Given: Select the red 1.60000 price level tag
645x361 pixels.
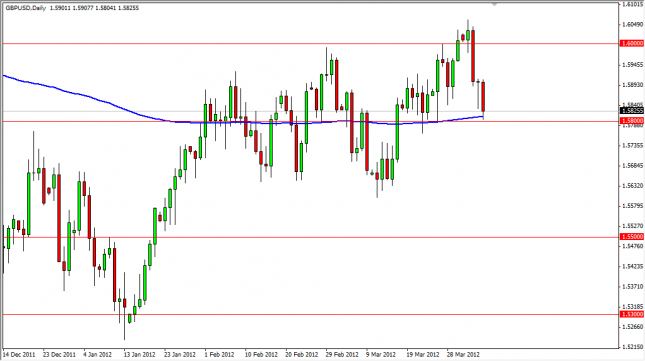Looking at the screenshot, I should [632, 43].
